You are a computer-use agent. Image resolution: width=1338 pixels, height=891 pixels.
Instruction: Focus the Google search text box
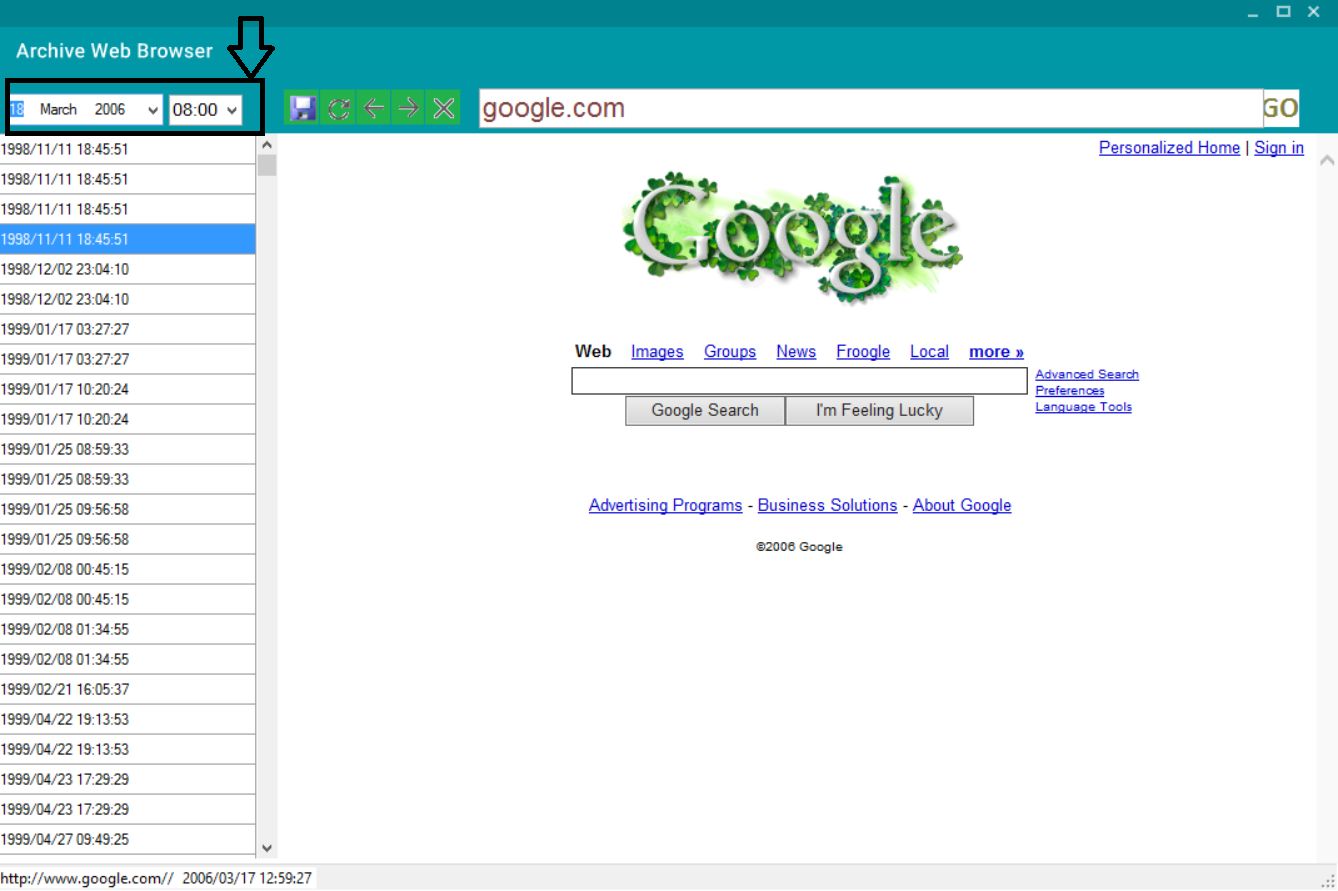[799, 381]
